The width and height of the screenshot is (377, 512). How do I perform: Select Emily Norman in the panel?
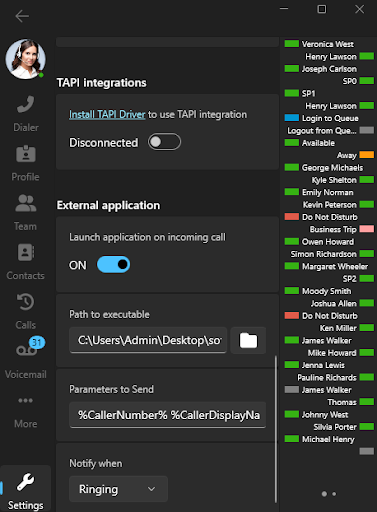coord(319,192)
